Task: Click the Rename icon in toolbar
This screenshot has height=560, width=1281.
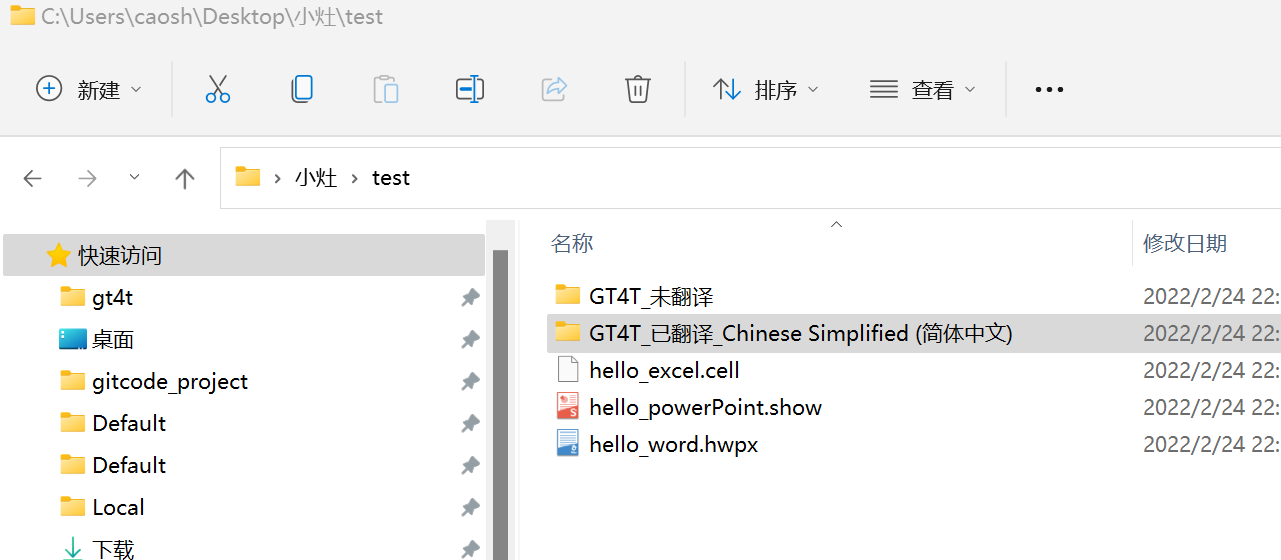Action: 469,89
